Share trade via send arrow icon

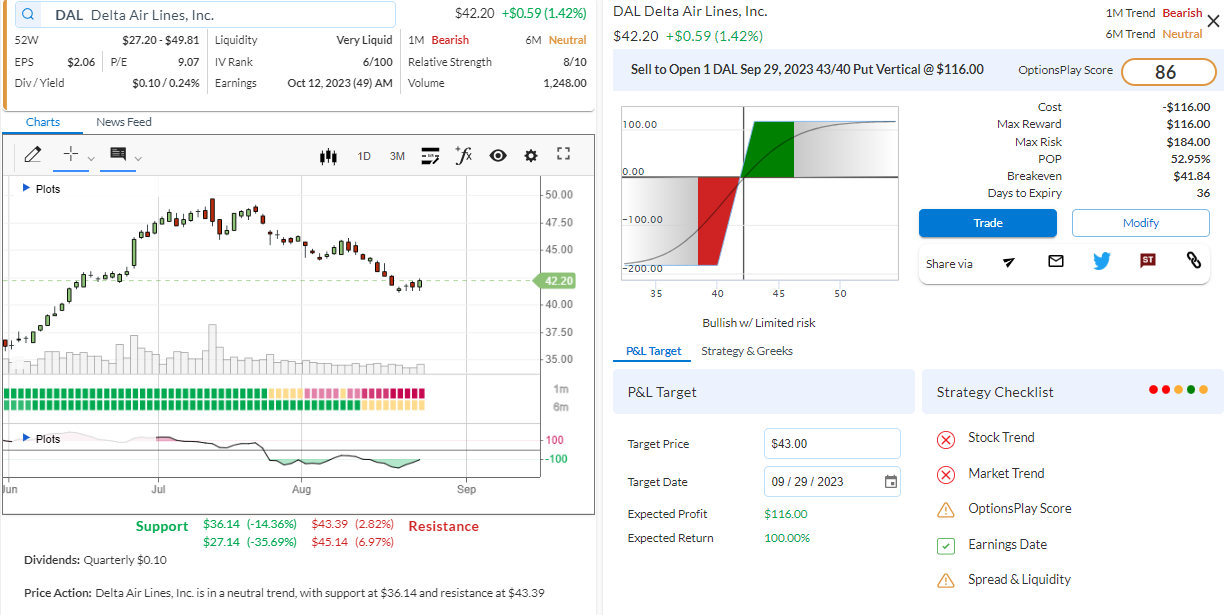pos(1009,262)
